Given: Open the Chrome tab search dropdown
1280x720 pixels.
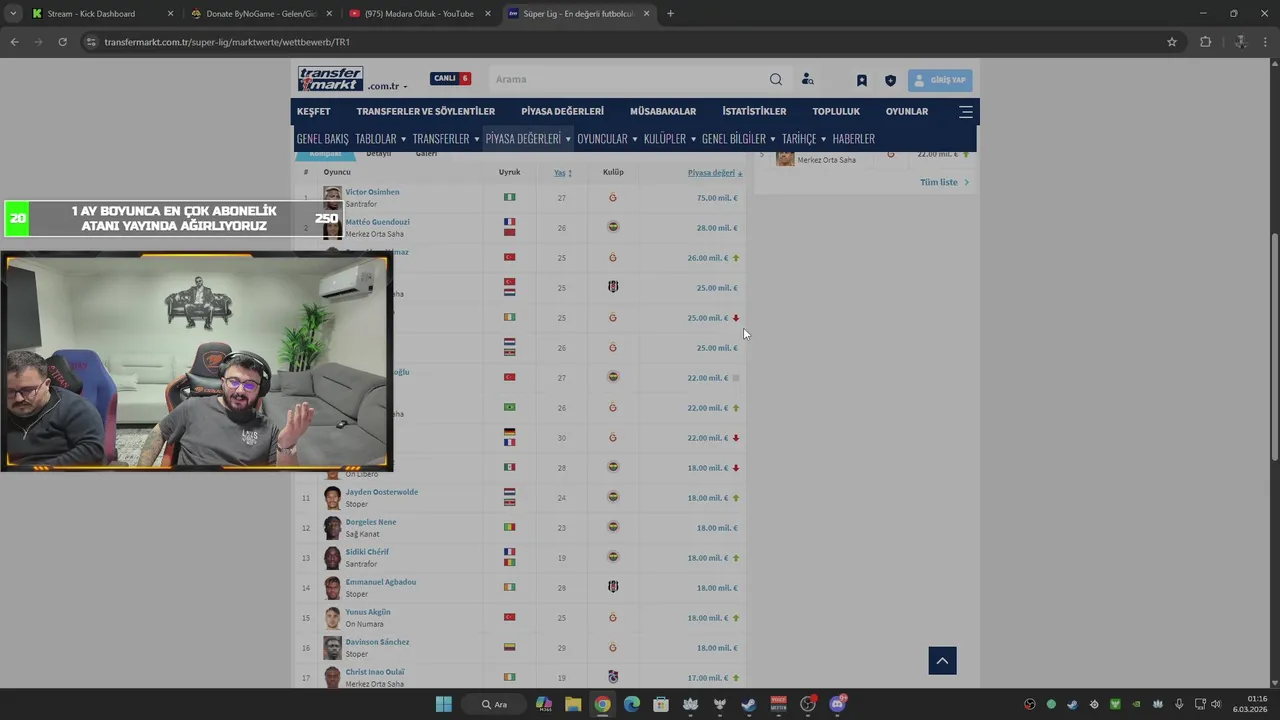Looking at the screenshot, I should [13, 14].
